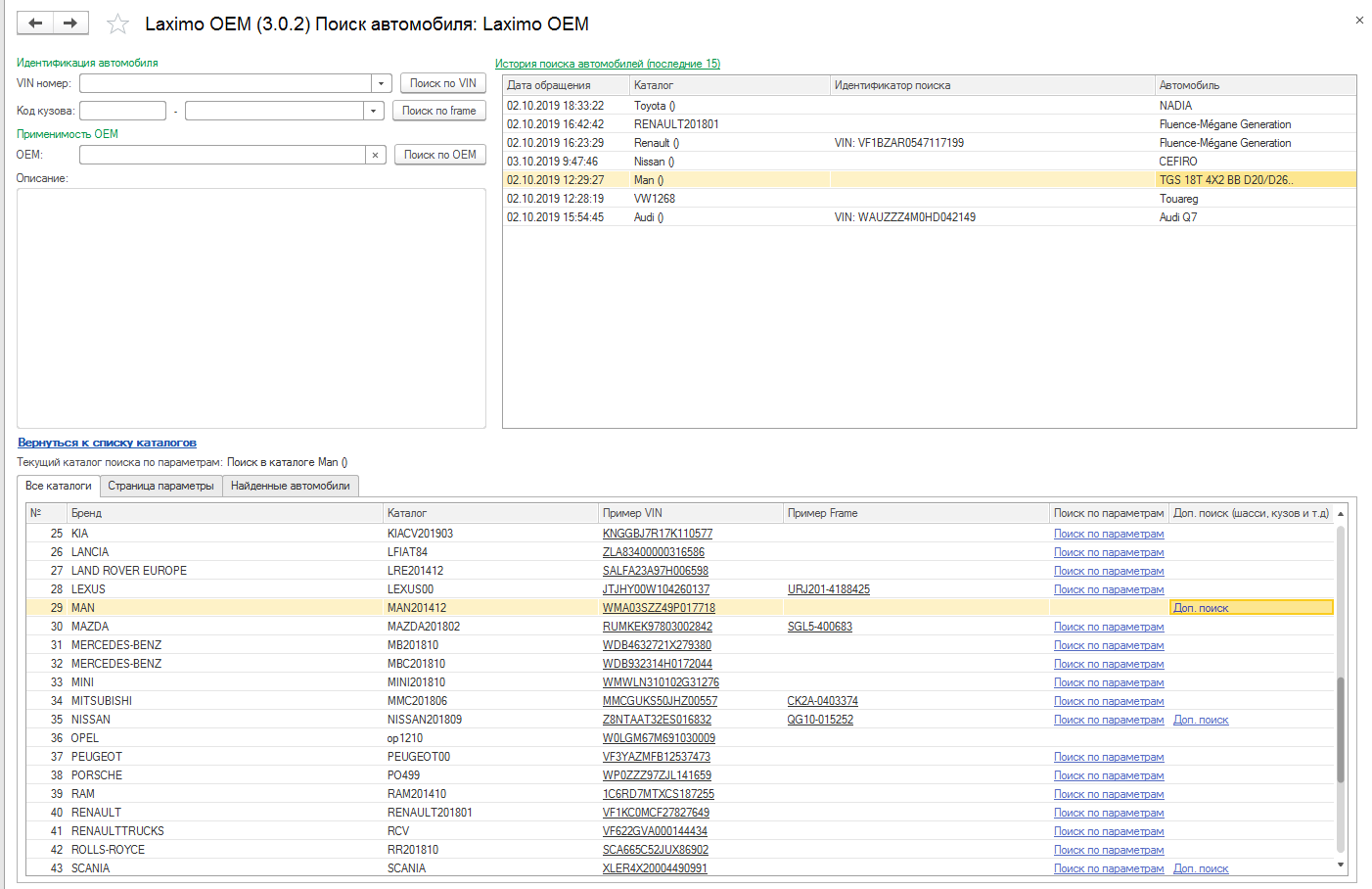Open MAZDA example frame SGL5-400683
Image resolution: width=1372 pixels, height=889 pixels.
(820, 627)
